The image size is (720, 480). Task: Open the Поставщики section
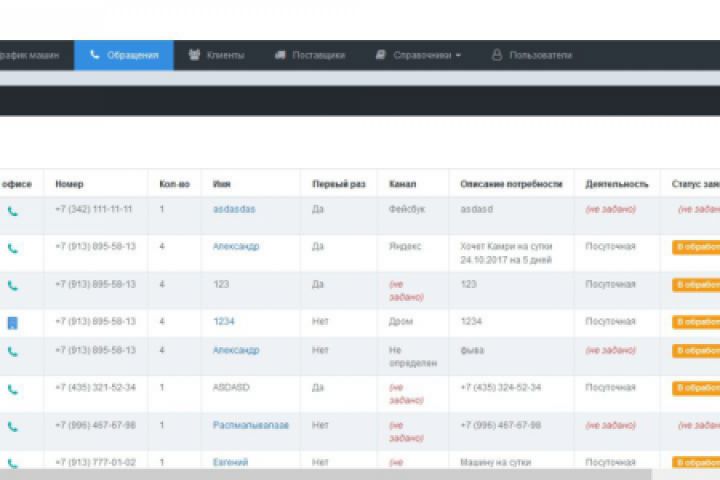310,55
